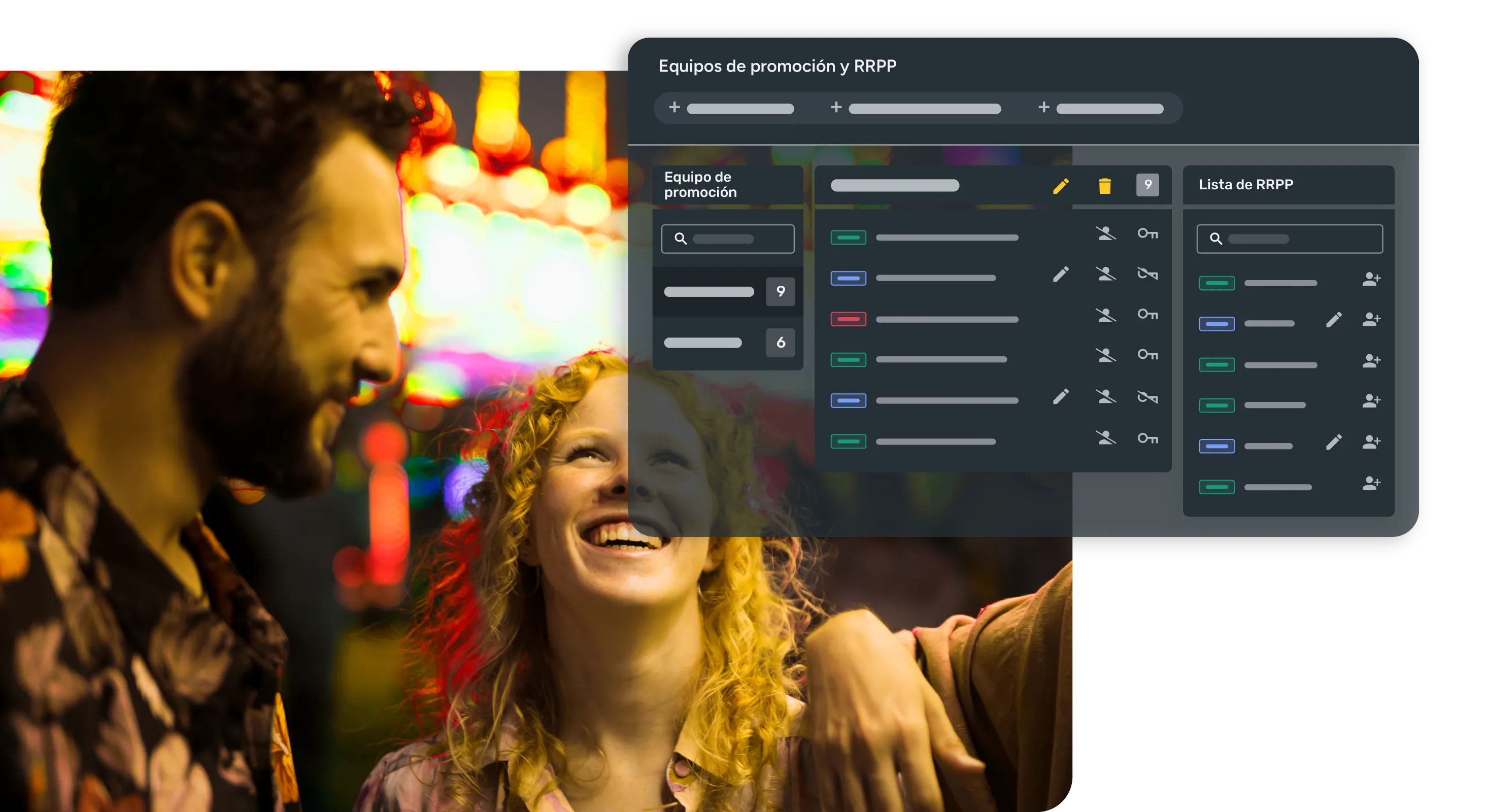Click crossed-out key on second blue row
This screenshot has width=1487, height=812.
pyautogui.click(x=1147, y=397)
